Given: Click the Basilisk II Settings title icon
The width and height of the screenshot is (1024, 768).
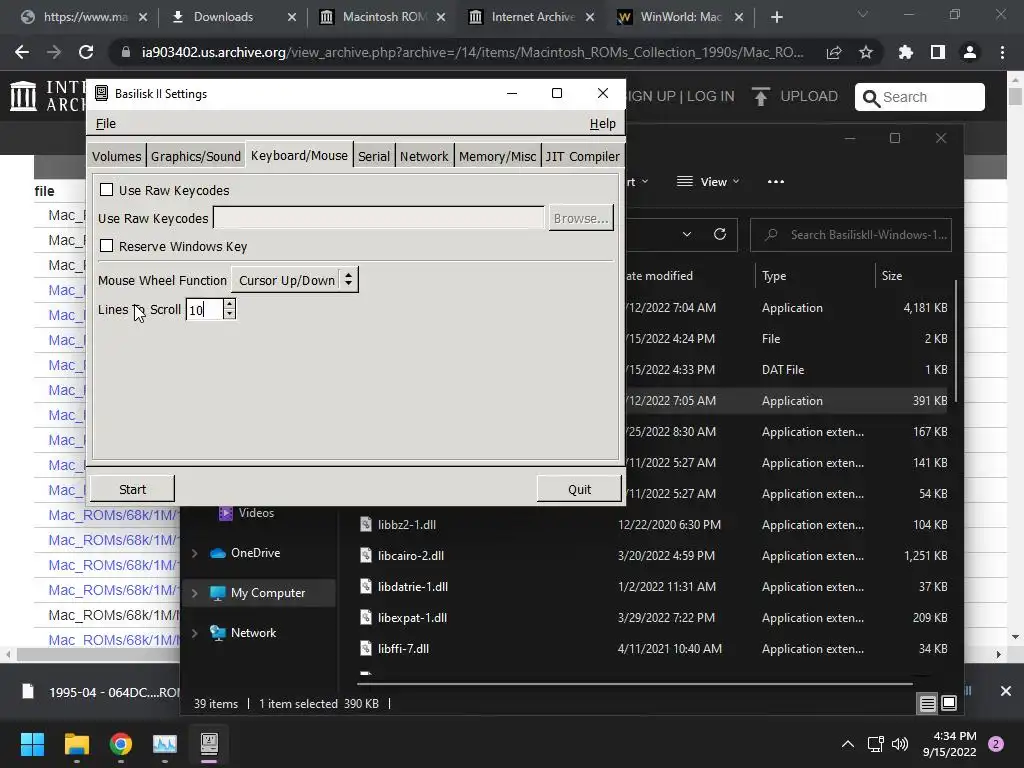Looking at the screenshot, I should 101,93.
